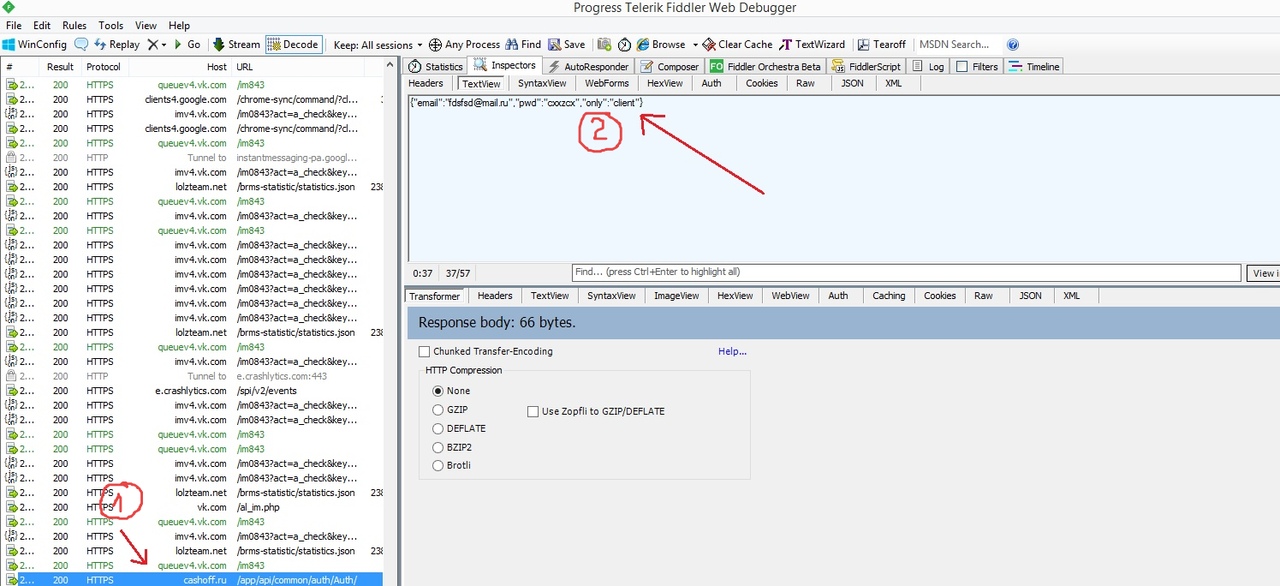Click the Replay toolbar button
1280x586 pixels.
(x=117, y=45)
